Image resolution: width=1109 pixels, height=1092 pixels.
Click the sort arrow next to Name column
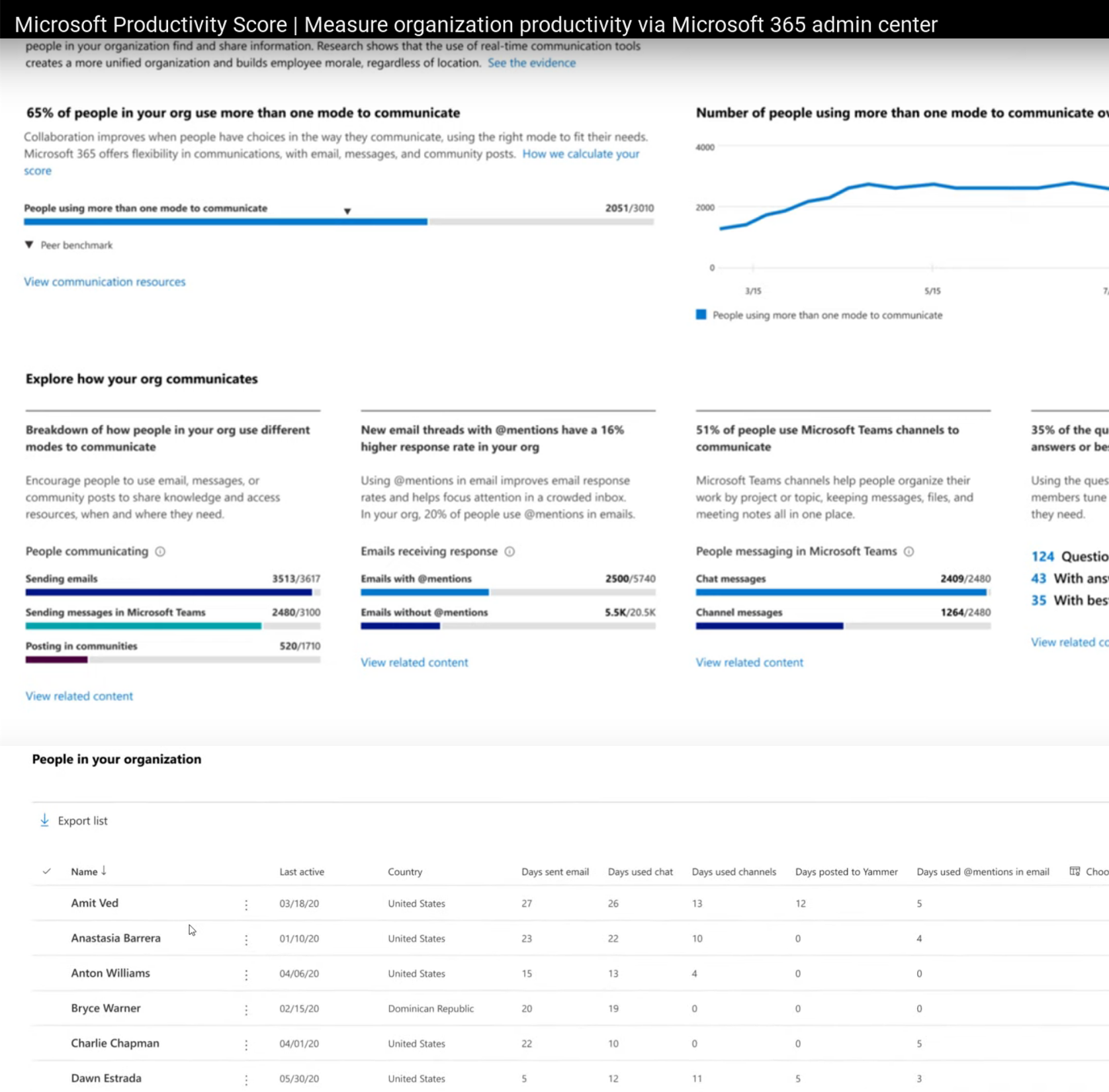pyautogui.click(x=104, y=871)
